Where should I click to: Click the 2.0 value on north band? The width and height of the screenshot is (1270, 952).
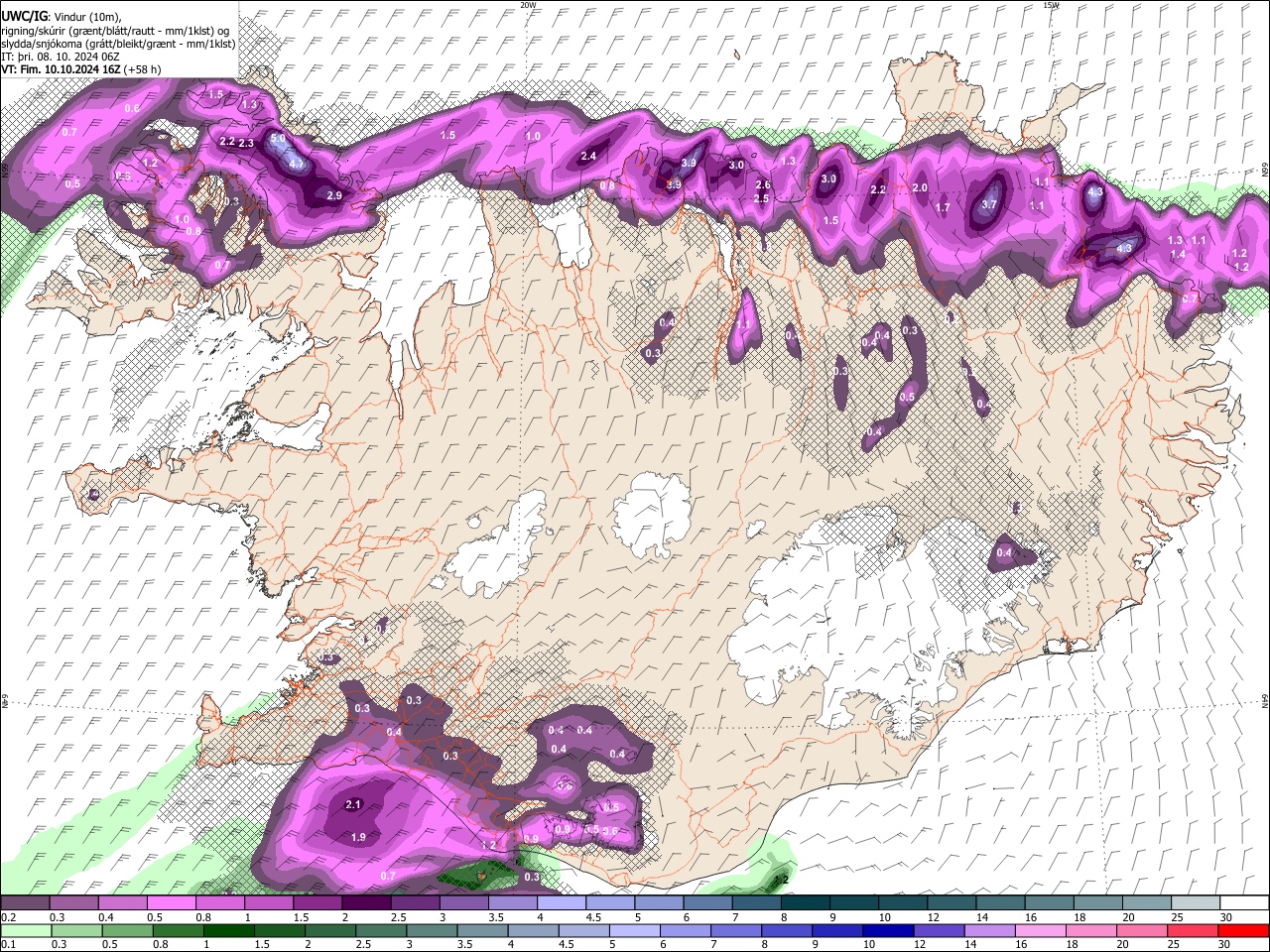pyautogui.click(x=920, y=188)
